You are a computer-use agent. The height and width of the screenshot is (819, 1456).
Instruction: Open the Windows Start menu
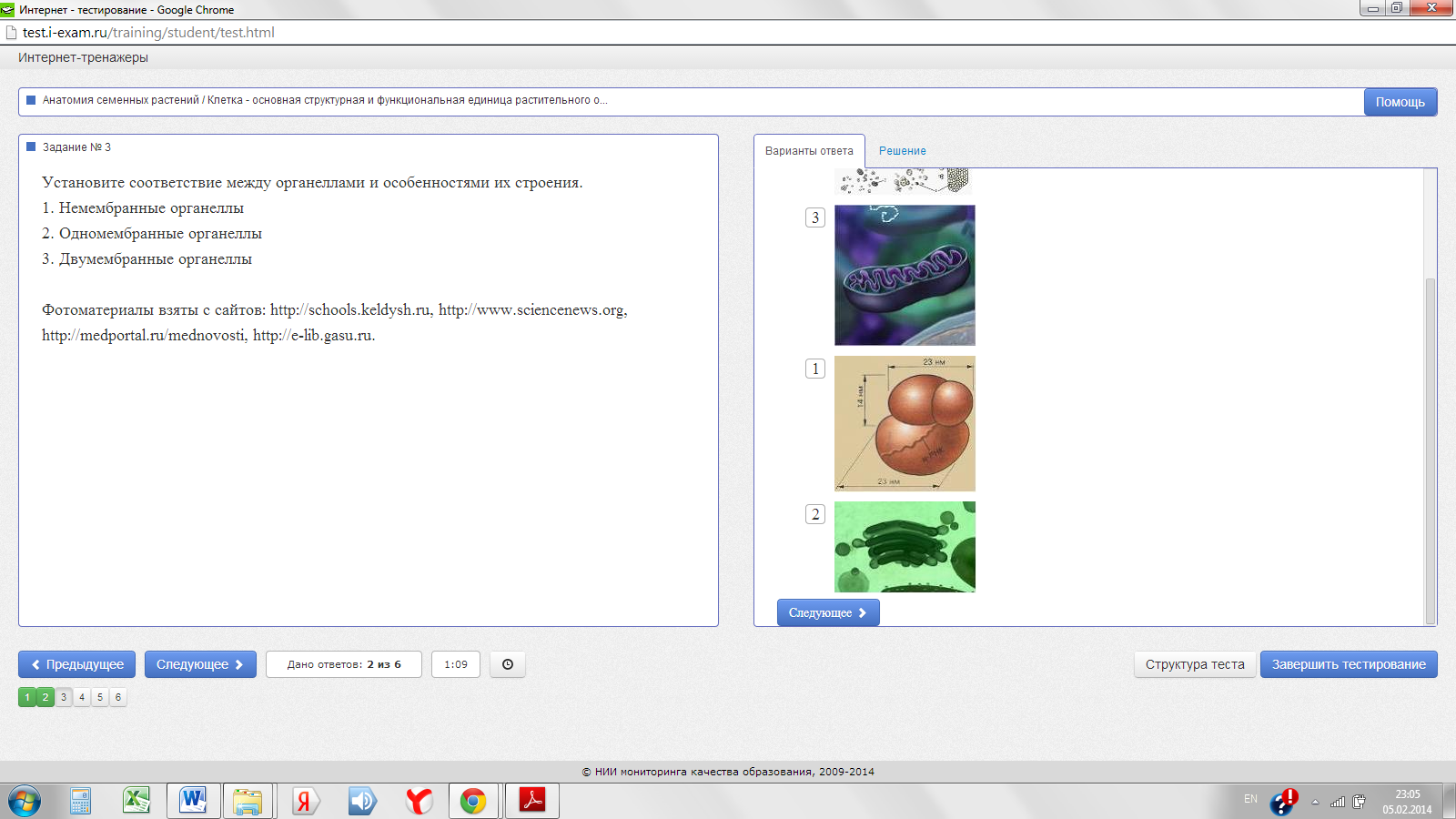tap(25, 801)
